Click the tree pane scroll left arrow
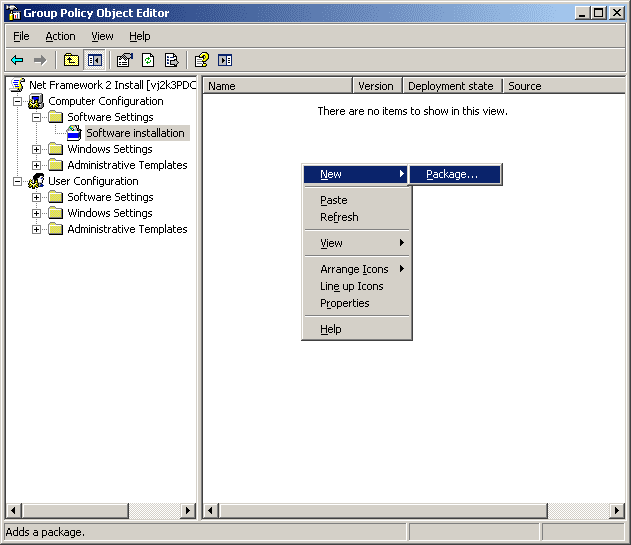 [x=14, y=511]
